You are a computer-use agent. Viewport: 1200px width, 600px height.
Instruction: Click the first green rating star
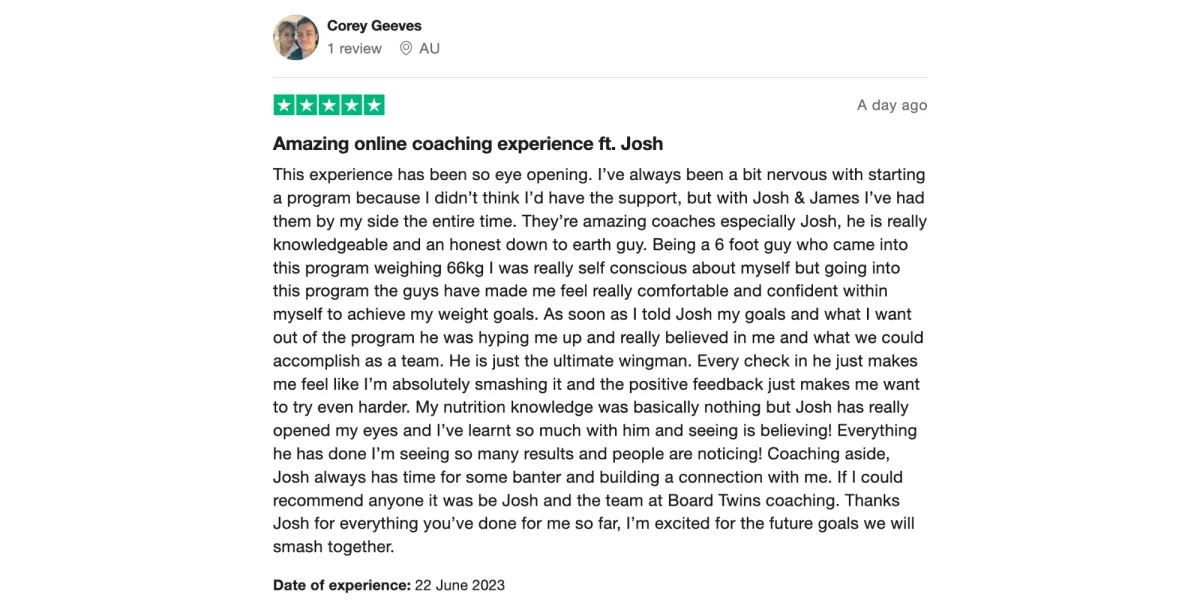point(284,105)
